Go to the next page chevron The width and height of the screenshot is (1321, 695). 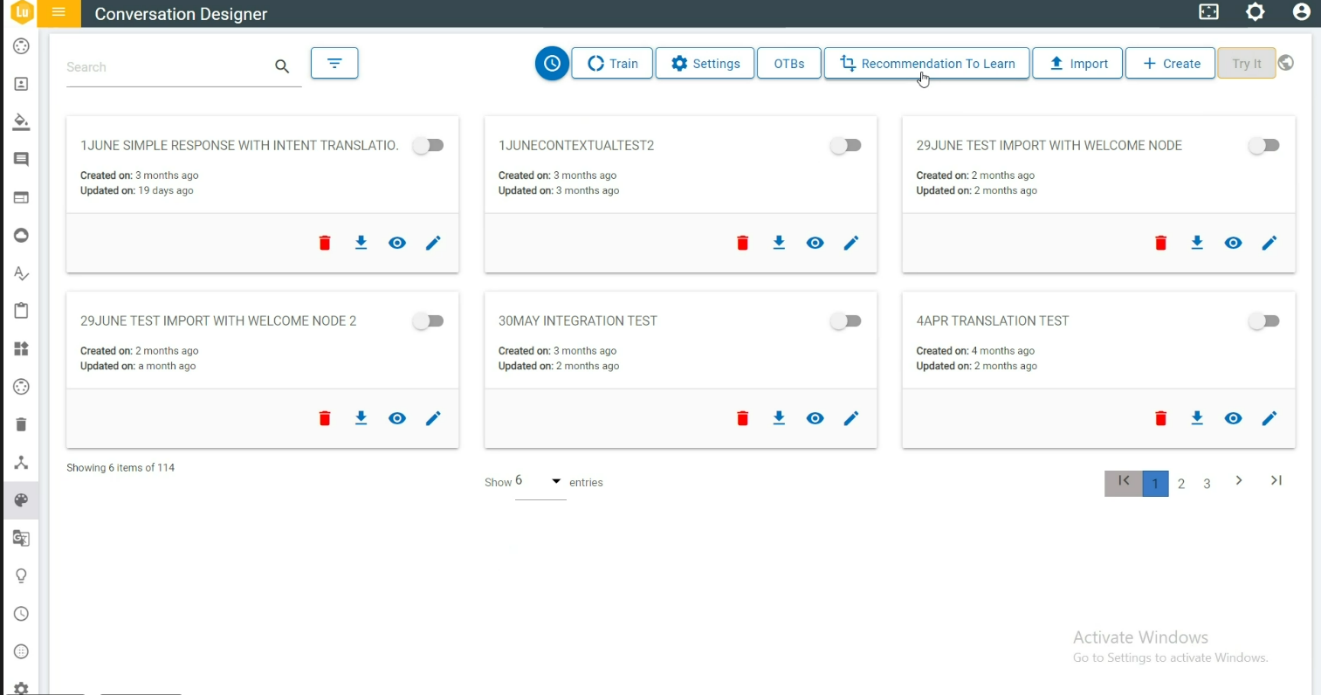[x=1238, y=481]
